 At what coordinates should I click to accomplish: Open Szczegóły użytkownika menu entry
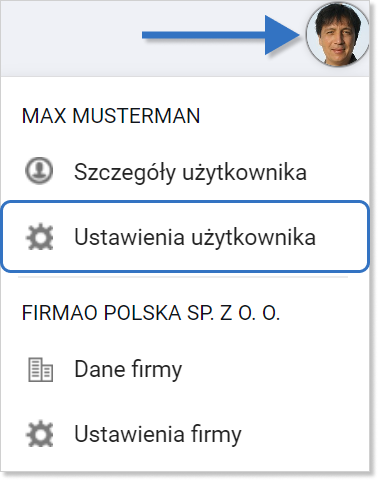coord(185,172)
